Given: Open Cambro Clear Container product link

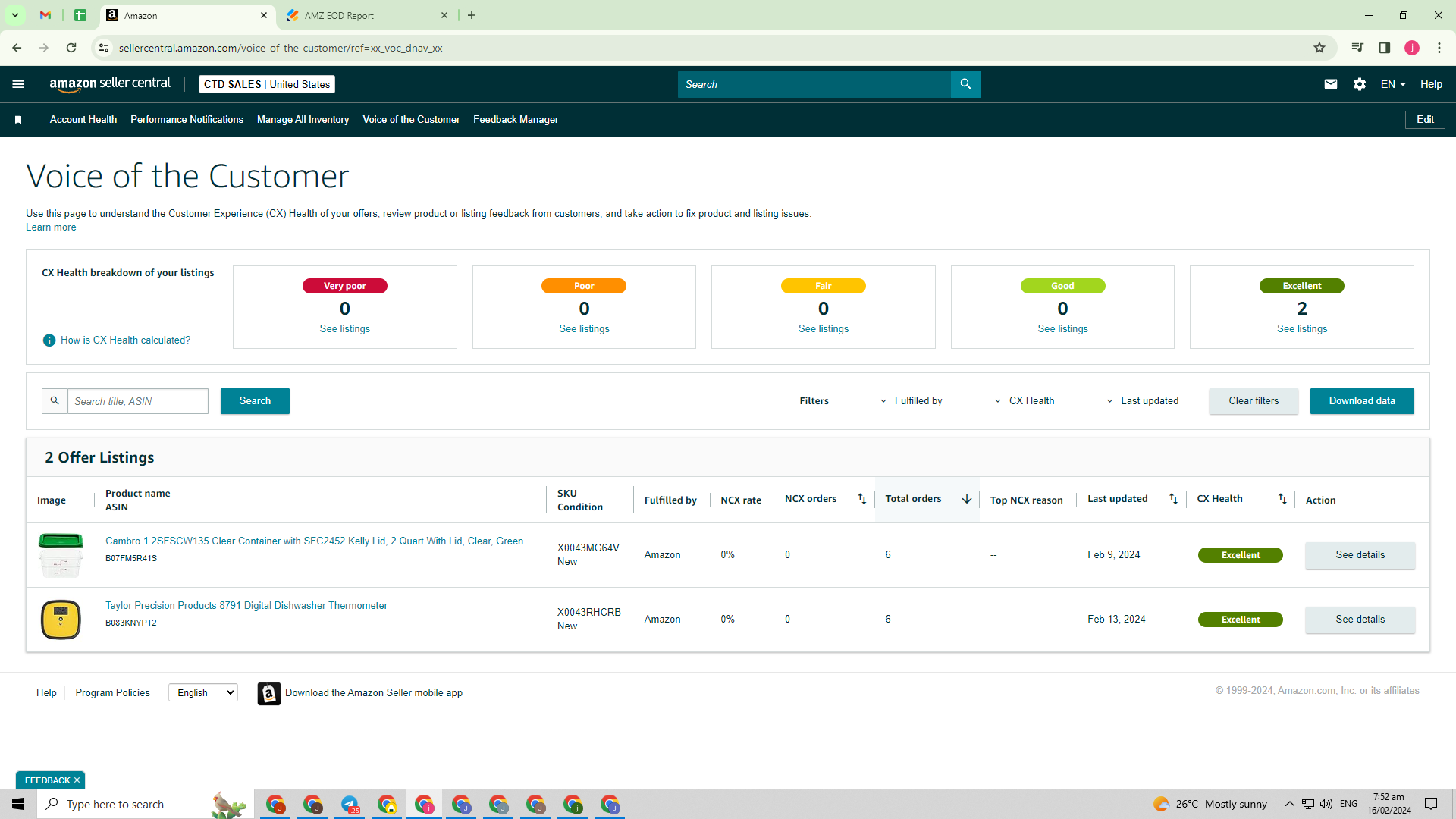Looking at the screenshot, I should click(x=314, y=541).
